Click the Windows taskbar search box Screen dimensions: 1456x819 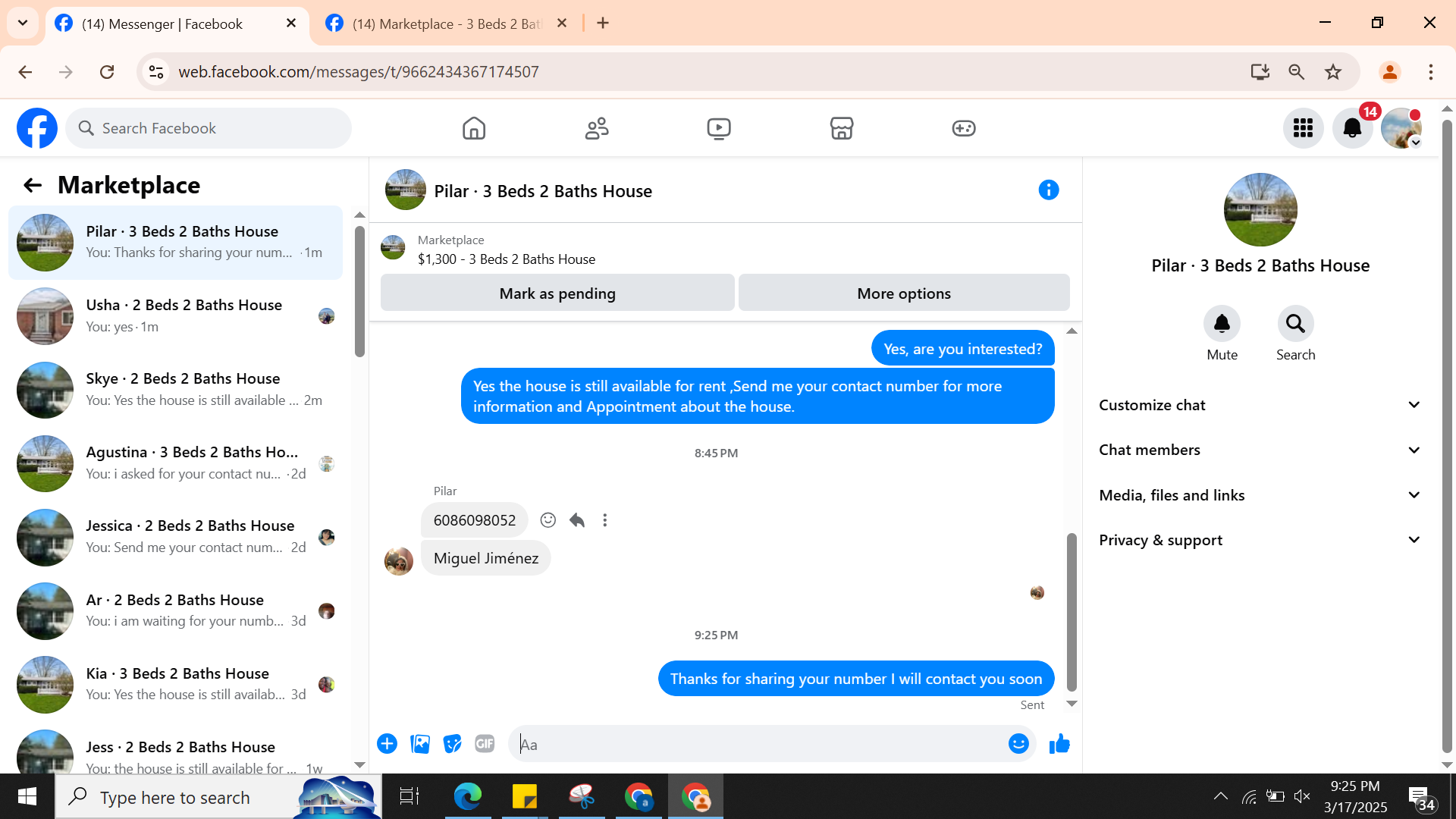pos(218,797)
